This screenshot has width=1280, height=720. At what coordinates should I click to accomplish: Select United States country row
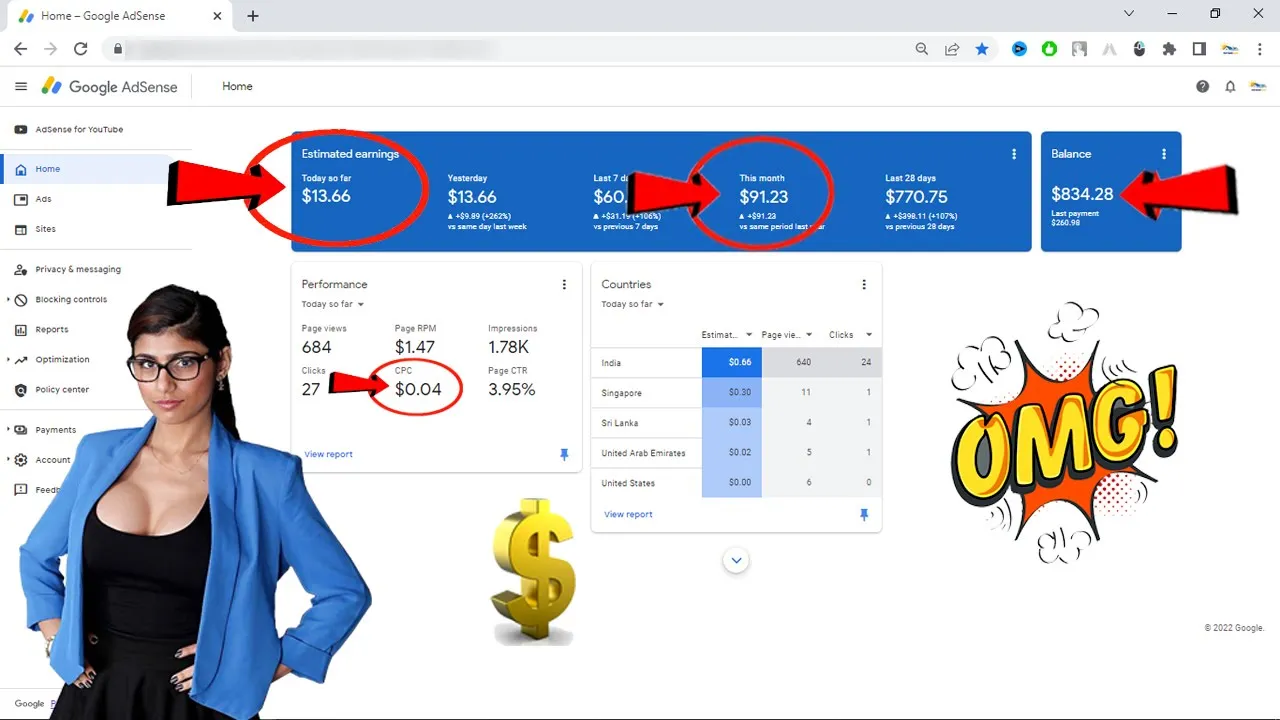[x=737, y=483]
